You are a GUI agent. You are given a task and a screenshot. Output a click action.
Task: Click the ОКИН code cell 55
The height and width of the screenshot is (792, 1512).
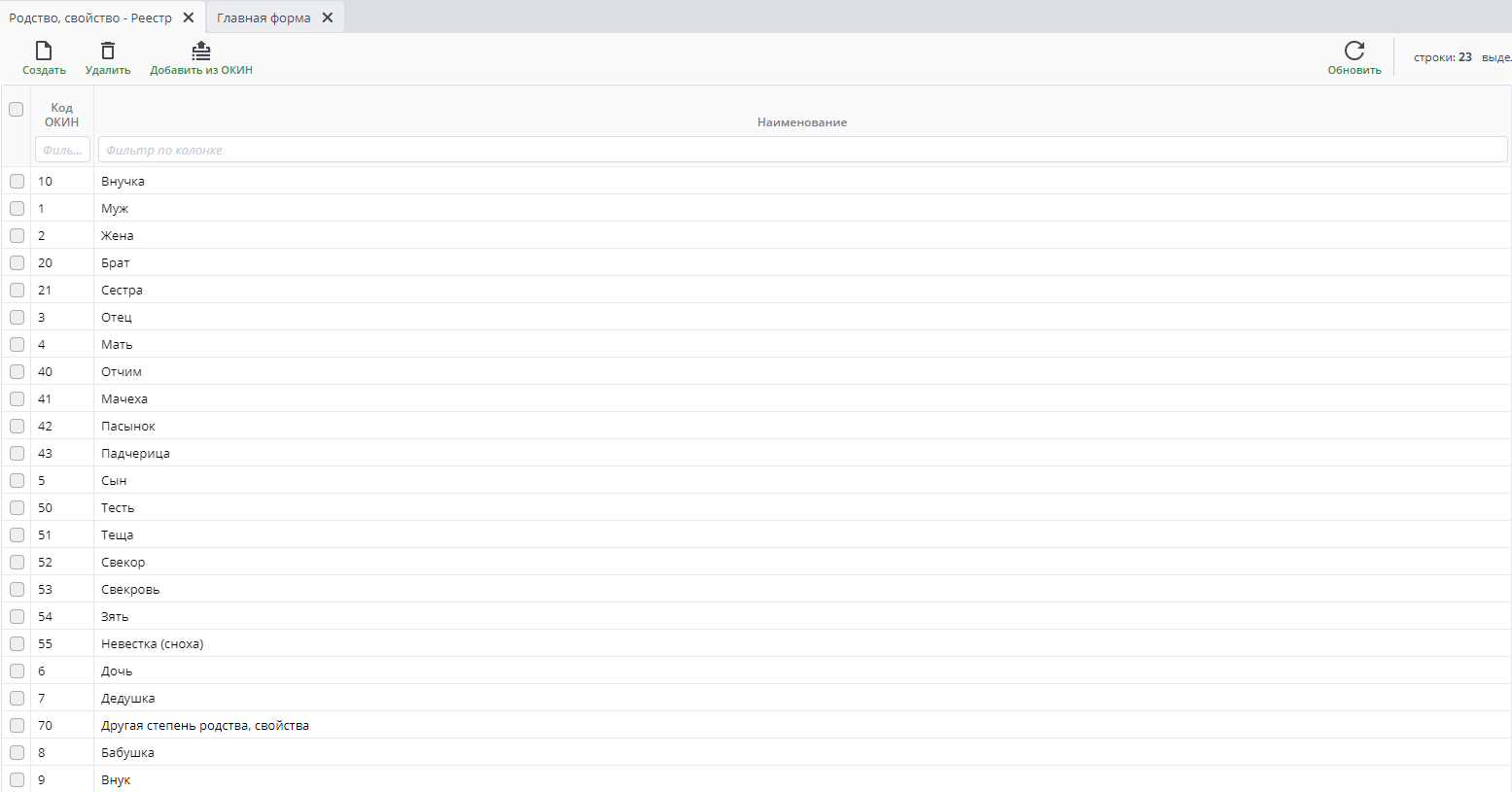click(x=62, y=643)
